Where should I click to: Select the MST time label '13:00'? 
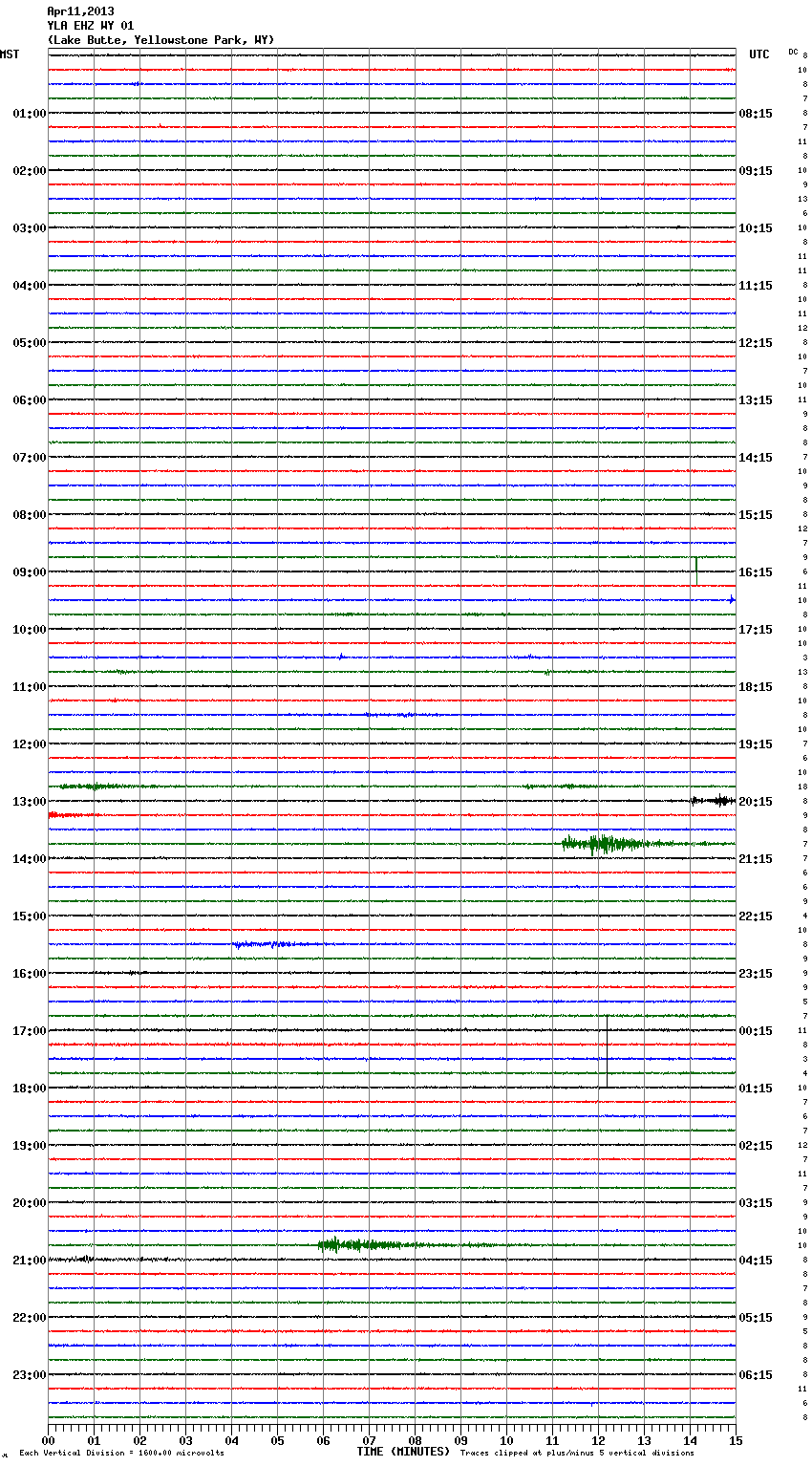pyautogui.click(x=30, y=802)
